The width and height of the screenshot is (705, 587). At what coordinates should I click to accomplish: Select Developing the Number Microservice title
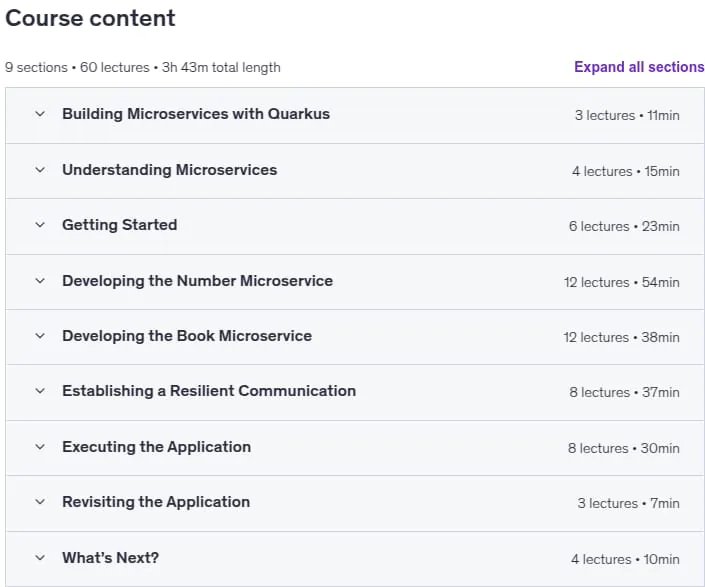pyautogui.click(x=197, y=281)
